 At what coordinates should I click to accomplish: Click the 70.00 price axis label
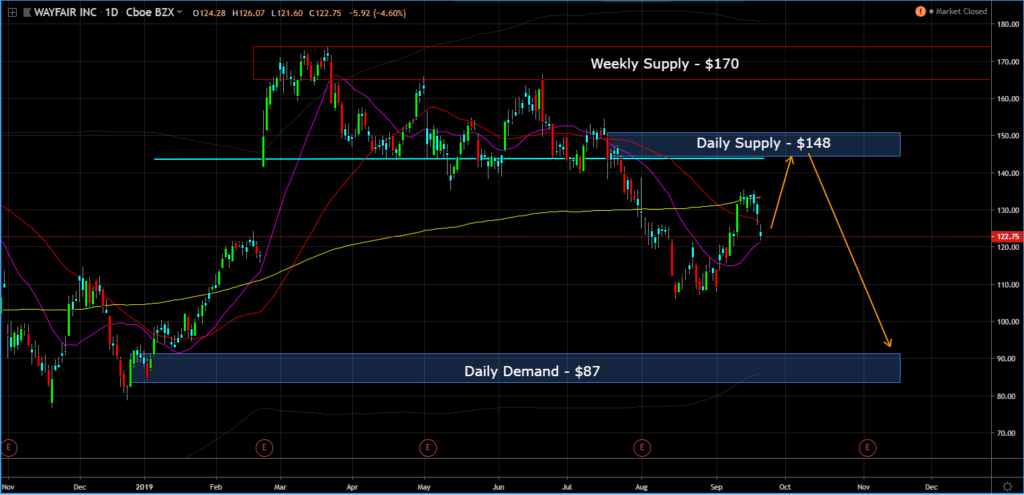pyautogui.click(x=1004, y=433)
